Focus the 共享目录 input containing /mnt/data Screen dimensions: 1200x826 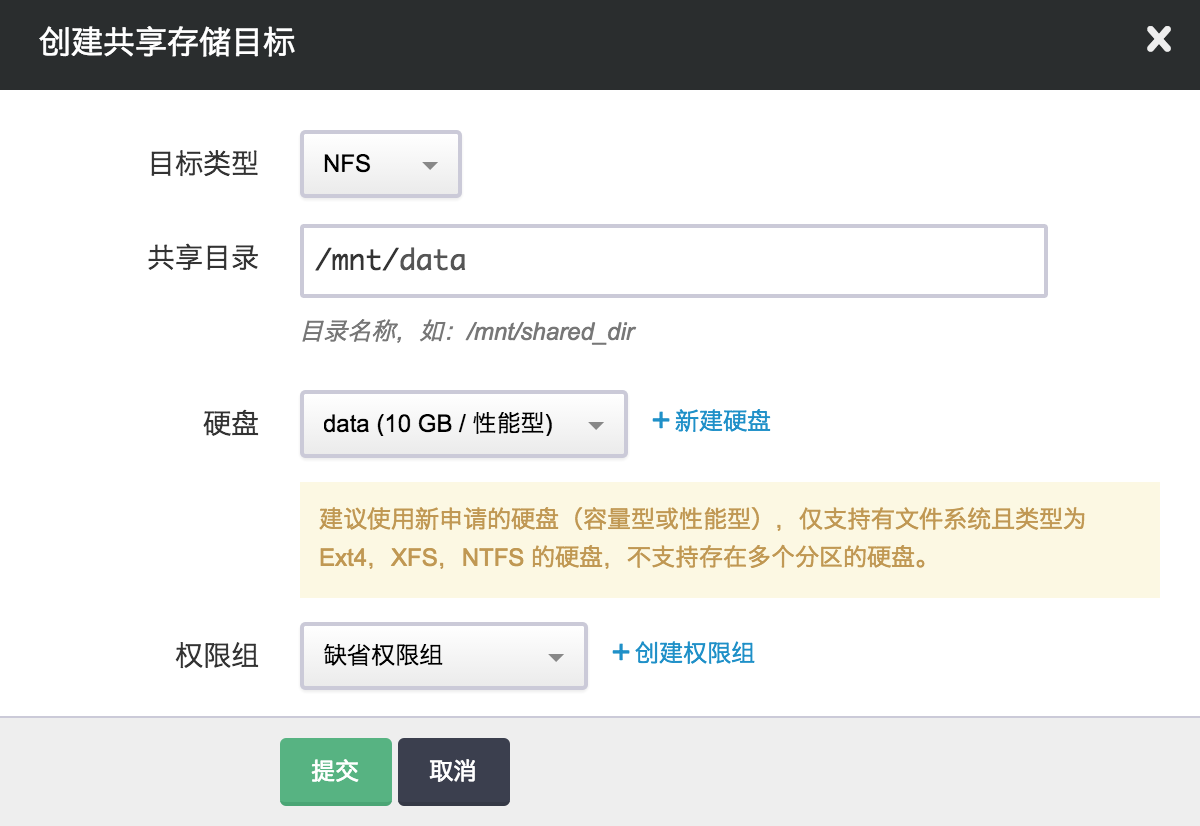(673, 261)
